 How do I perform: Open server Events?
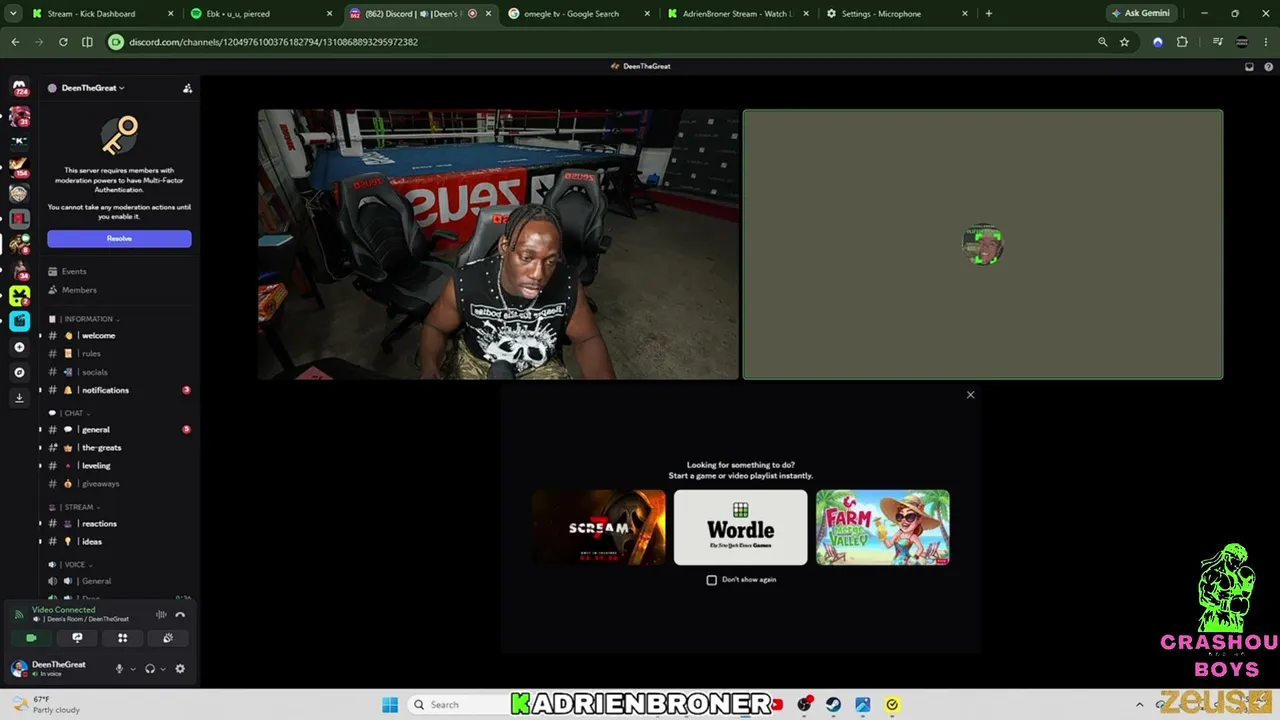[74, 272]
